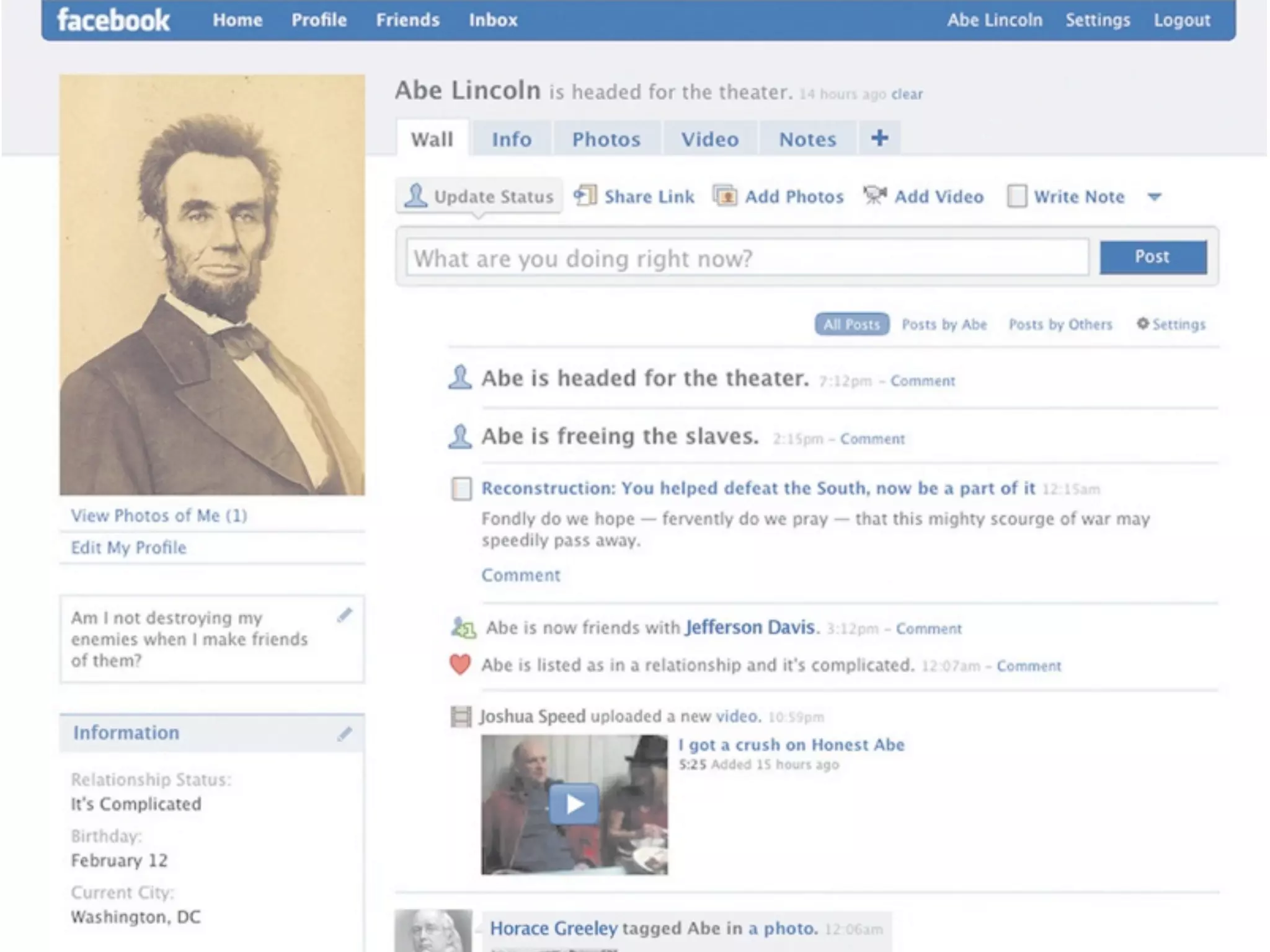This screenshot has height=952, width=1270.
Task: Click the status update text field
Action: point(747,257)
